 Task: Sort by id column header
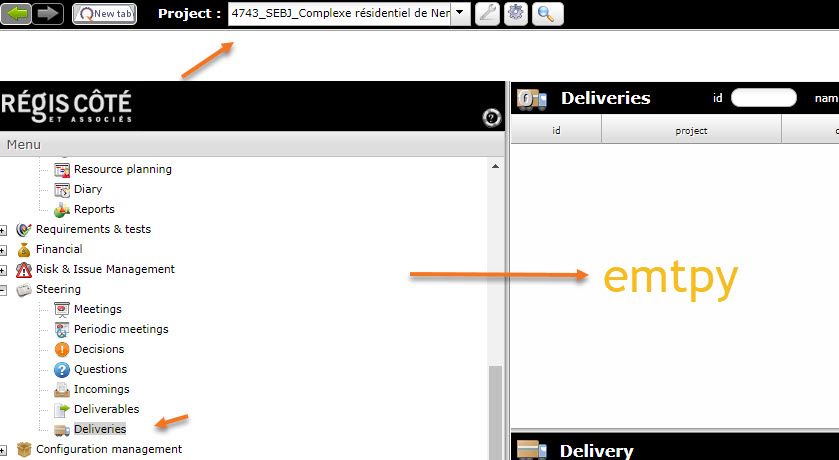pos(556,131)
